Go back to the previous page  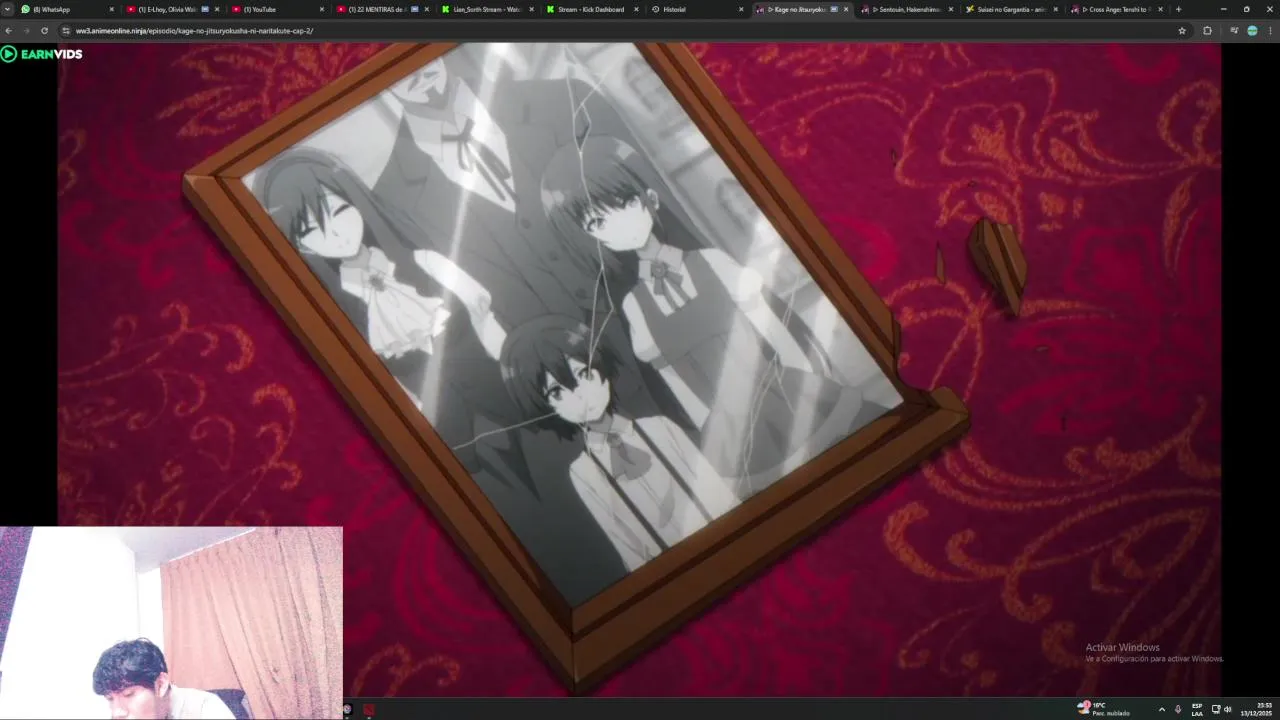(x=9, y=31)
